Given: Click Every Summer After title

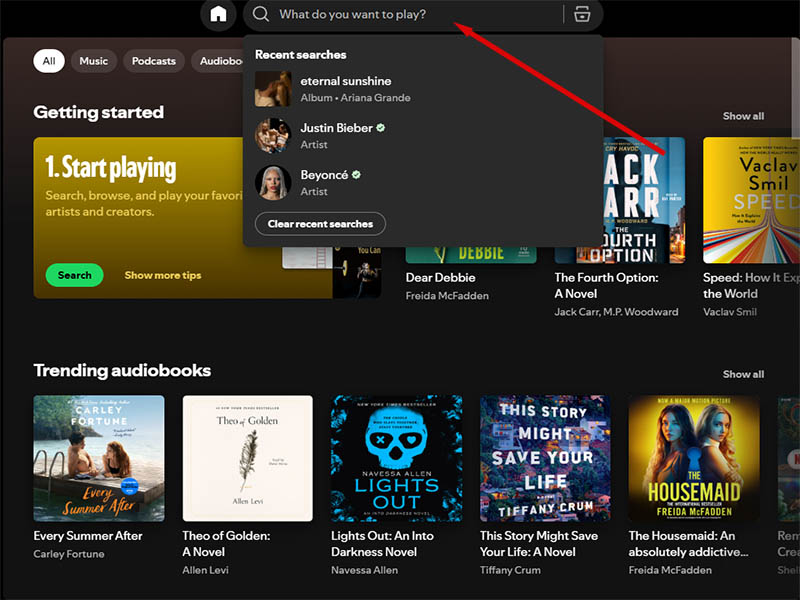Looking at the screenshot, I should pos(88,536).
